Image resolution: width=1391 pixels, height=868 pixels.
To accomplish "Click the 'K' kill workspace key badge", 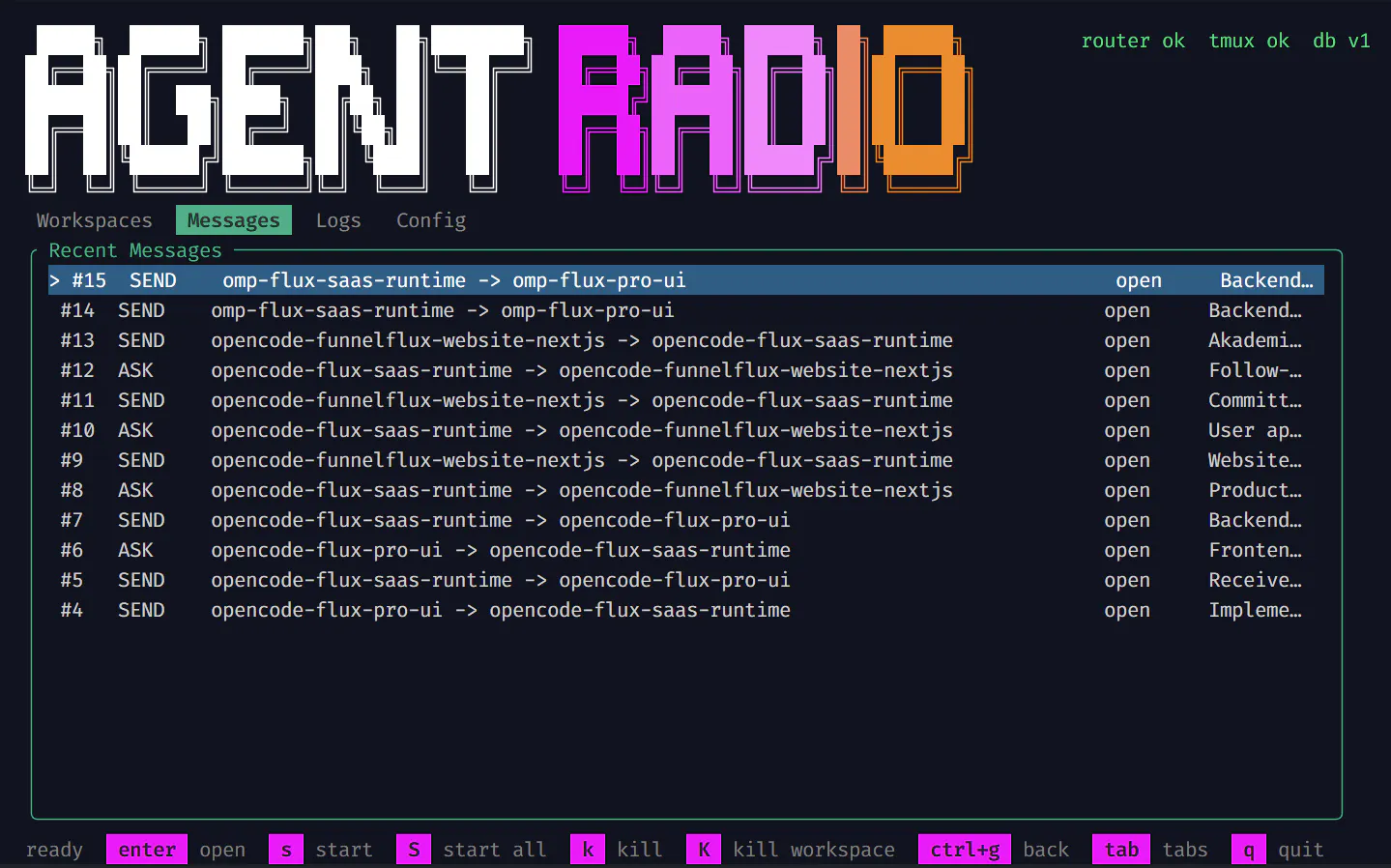I will [x=704, y=850].
